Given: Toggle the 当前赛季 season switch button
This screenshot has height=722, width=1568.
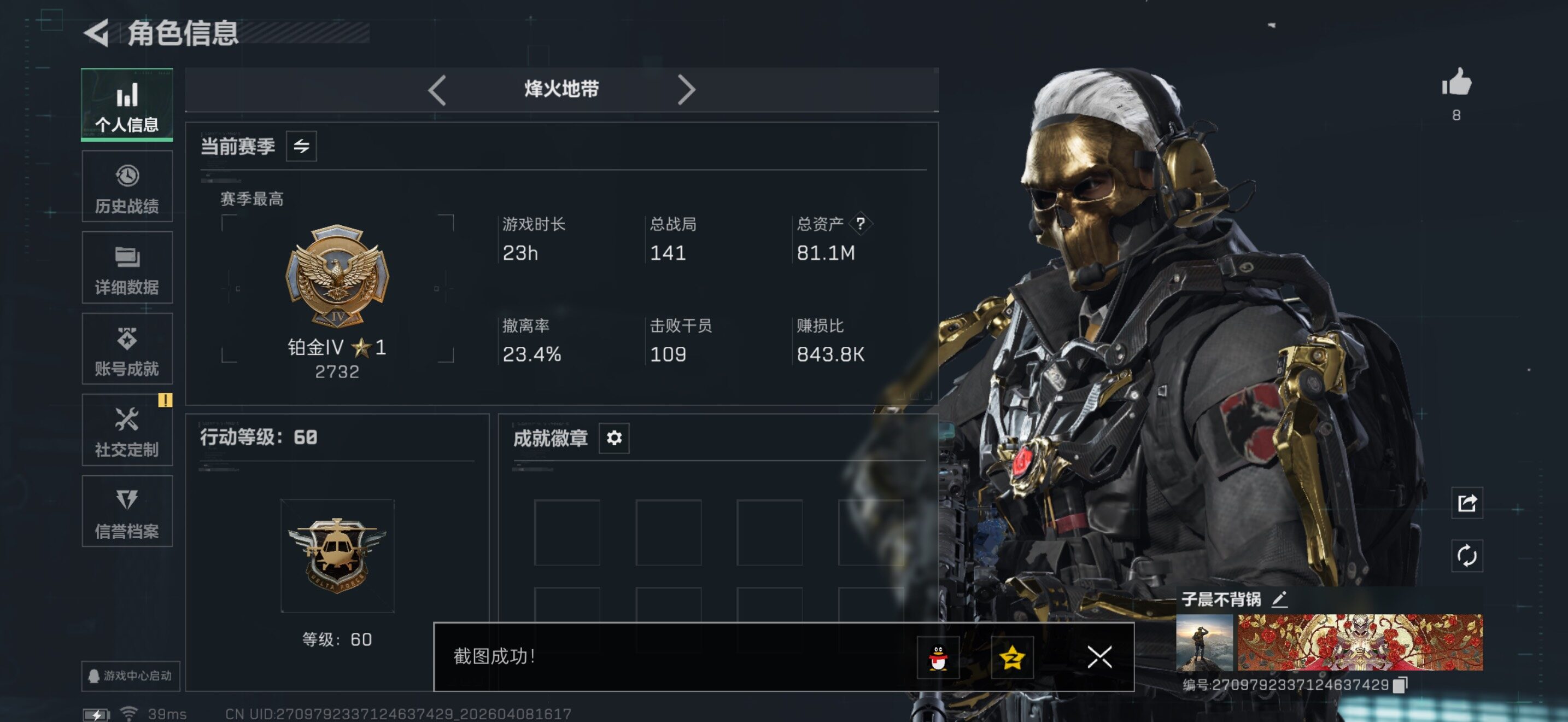Looking at the screenshot, I should (301, 146).
